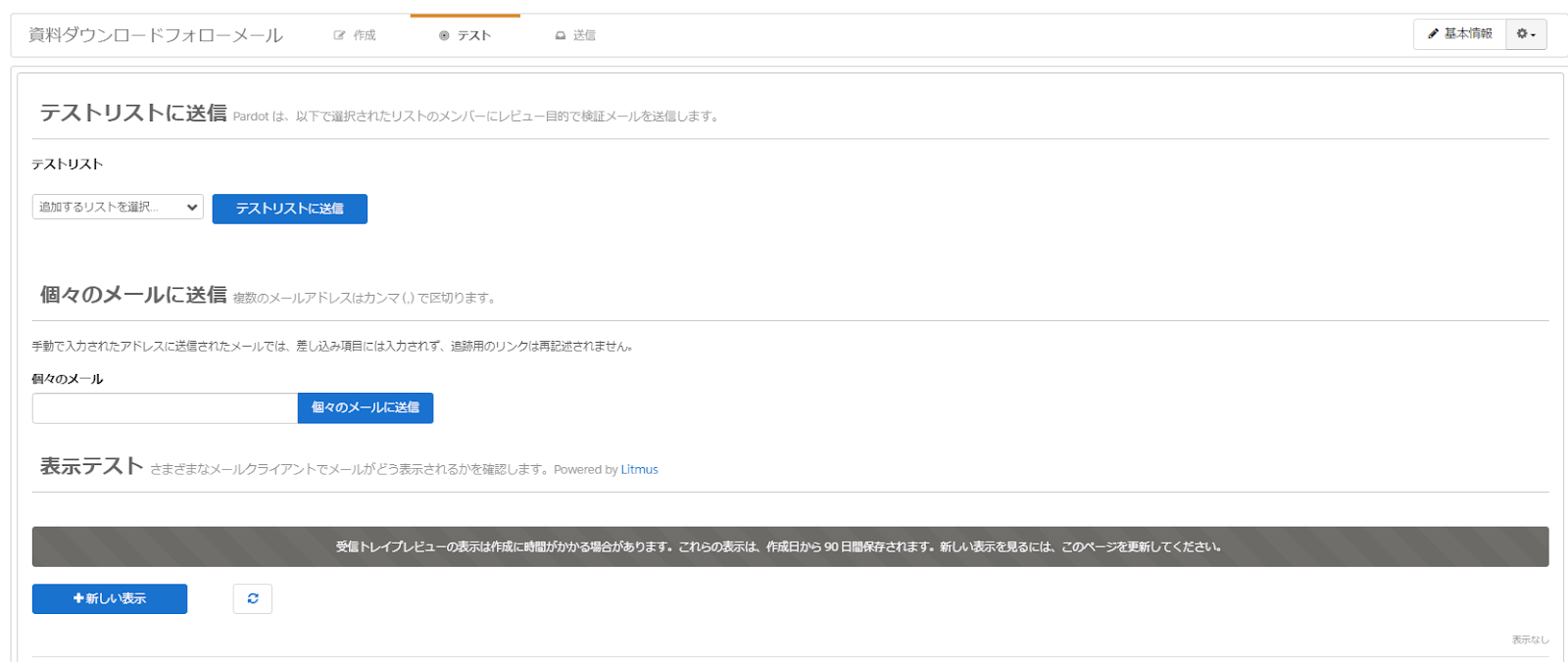The width and height of the screenshot is (1568, 662).
Task: Click the gray inbox preview notice banner
Action: point(790,546)
